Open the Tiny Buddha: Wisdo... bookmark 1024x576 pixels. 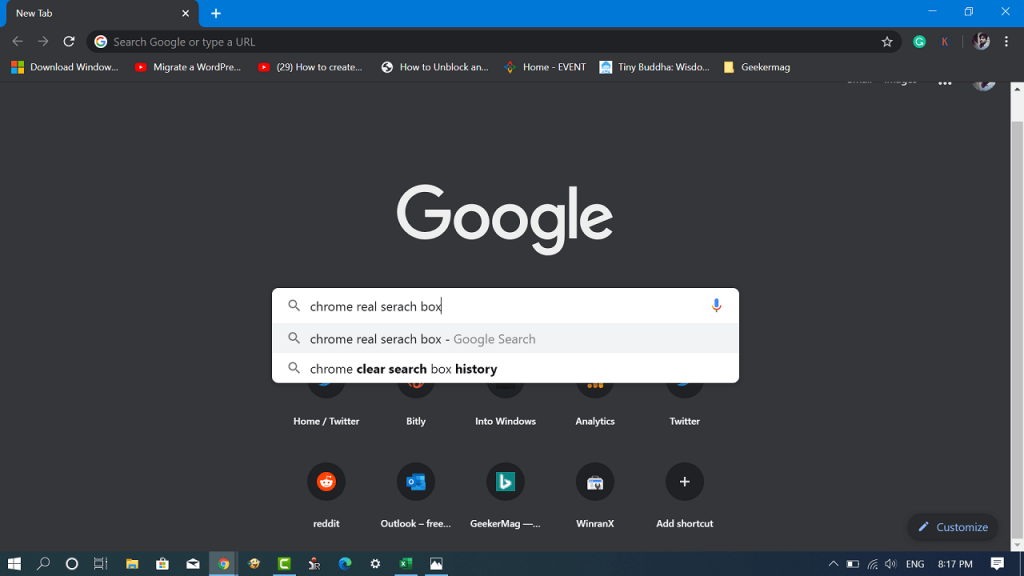point(654,67)
